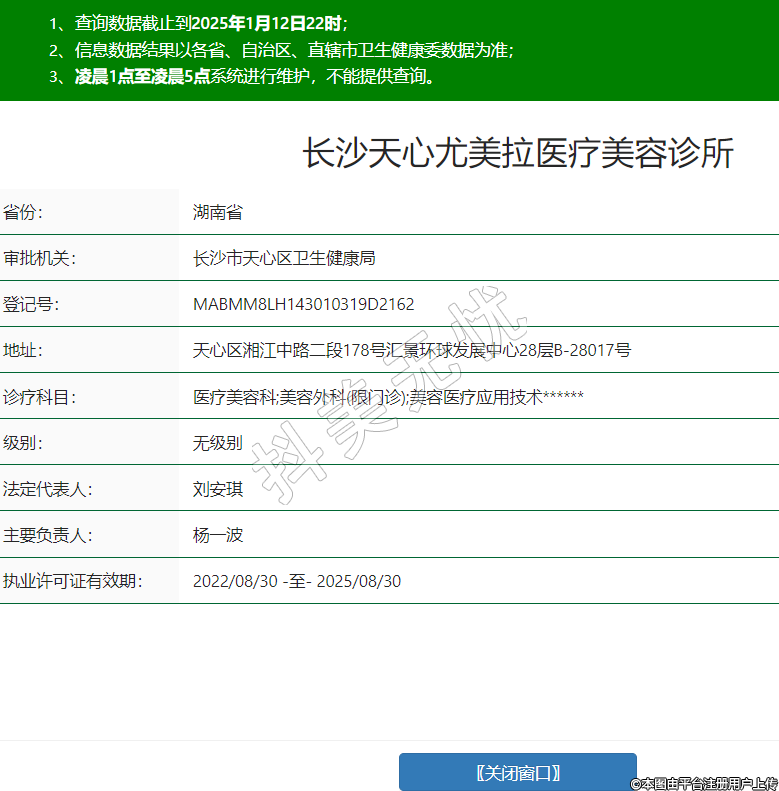Click the maintenance notice 凌晨1点至凌晨5点
The height and width of the screenshot is (791, 779).
pyautogui.click(x=142, y=76)
